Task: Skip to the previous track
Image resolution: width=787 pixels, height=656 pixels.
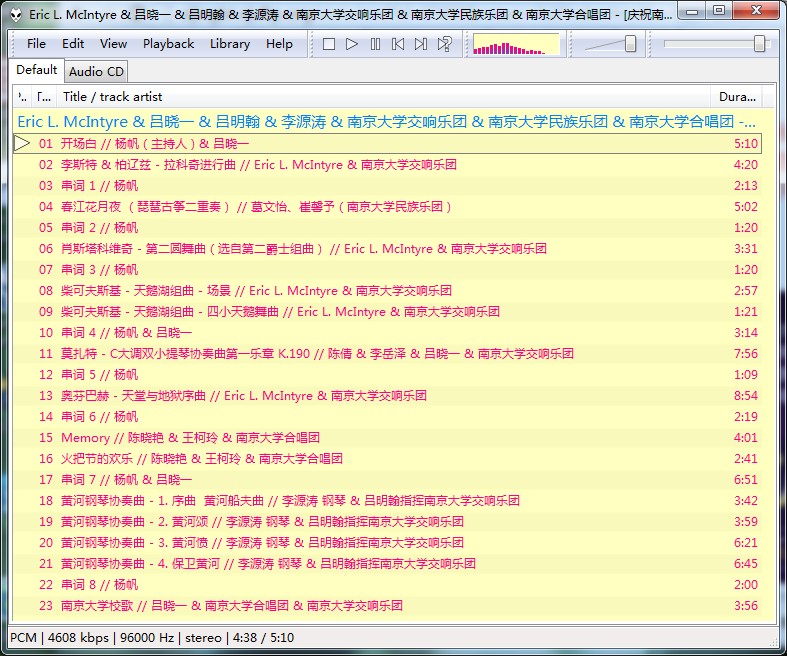Action: (x=398, y=44)
